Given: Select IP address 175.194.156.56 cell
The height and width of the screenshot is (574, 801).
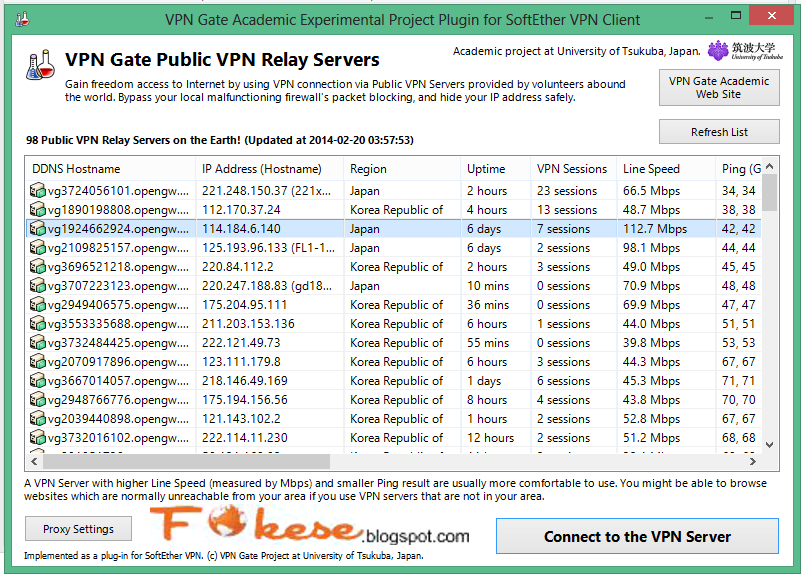Looking at the screenshot, I should [x=269, y=400].
